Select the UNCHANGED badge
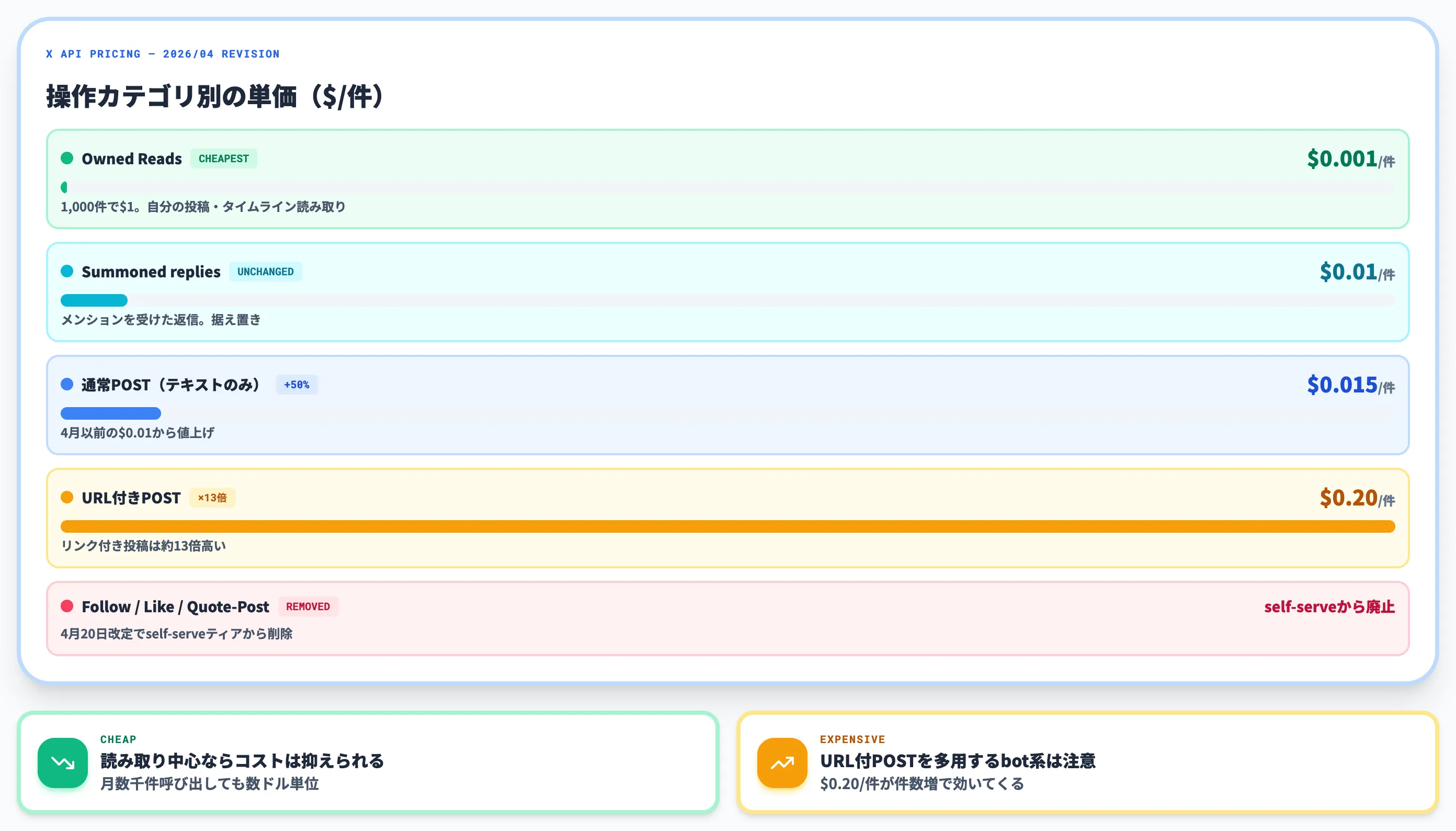 point(265,272)
